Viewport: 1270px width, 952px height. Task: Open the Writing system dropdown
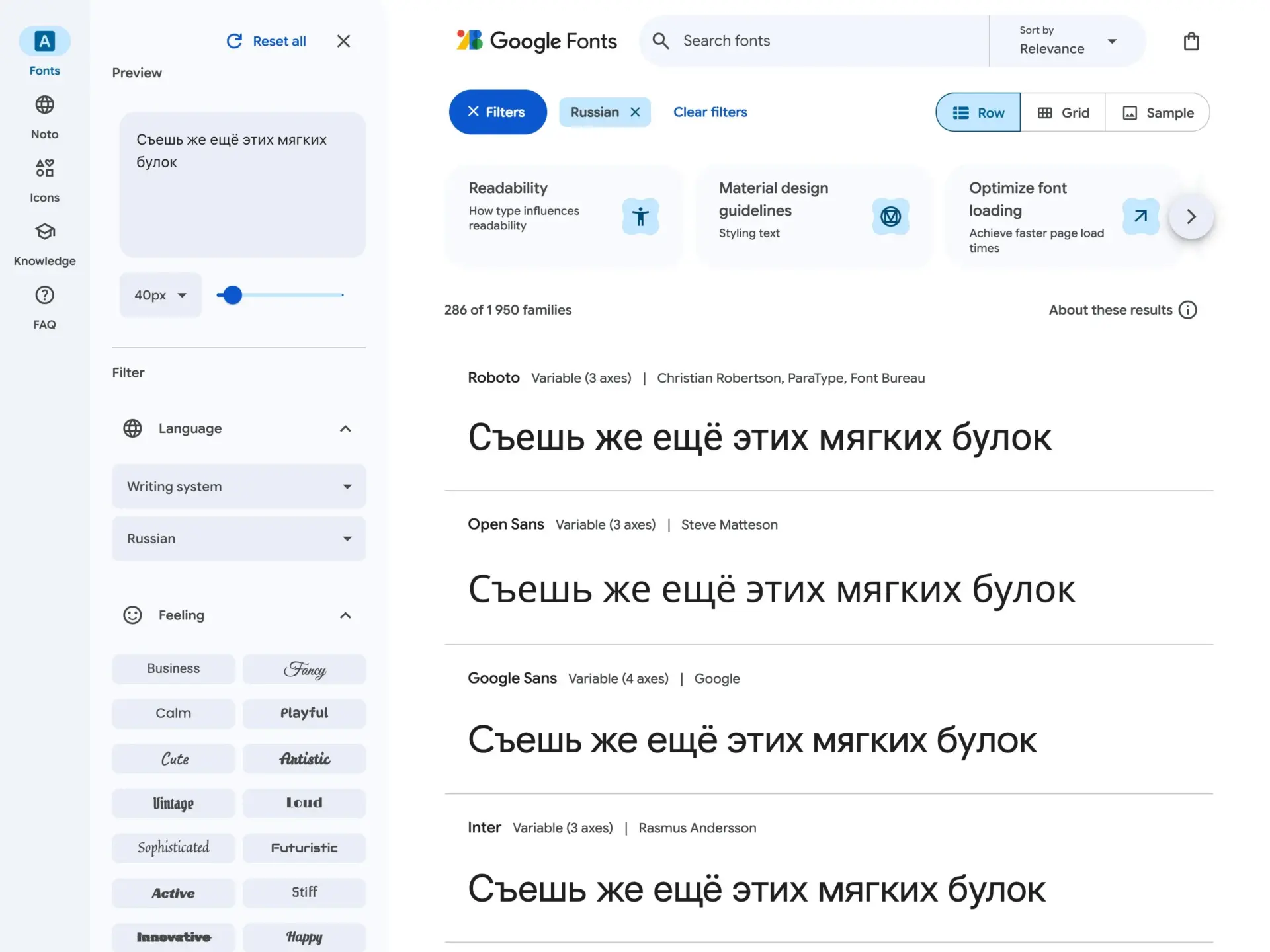click(x=239, y=487)
